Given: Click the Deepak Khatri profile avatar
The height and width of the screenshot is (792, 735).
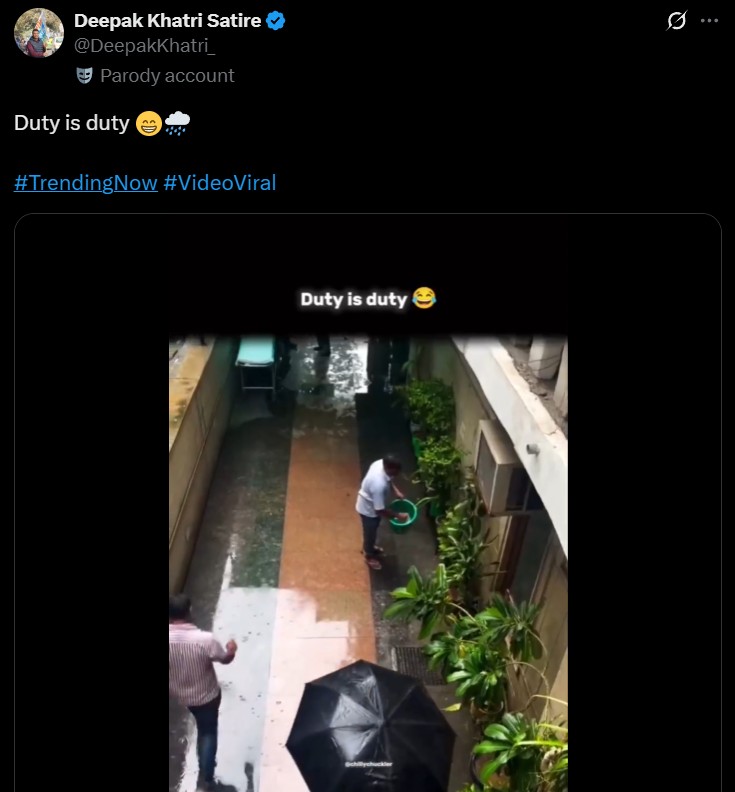Looking at the screenshot, I should pyautogui.click(x=39, y=33).
